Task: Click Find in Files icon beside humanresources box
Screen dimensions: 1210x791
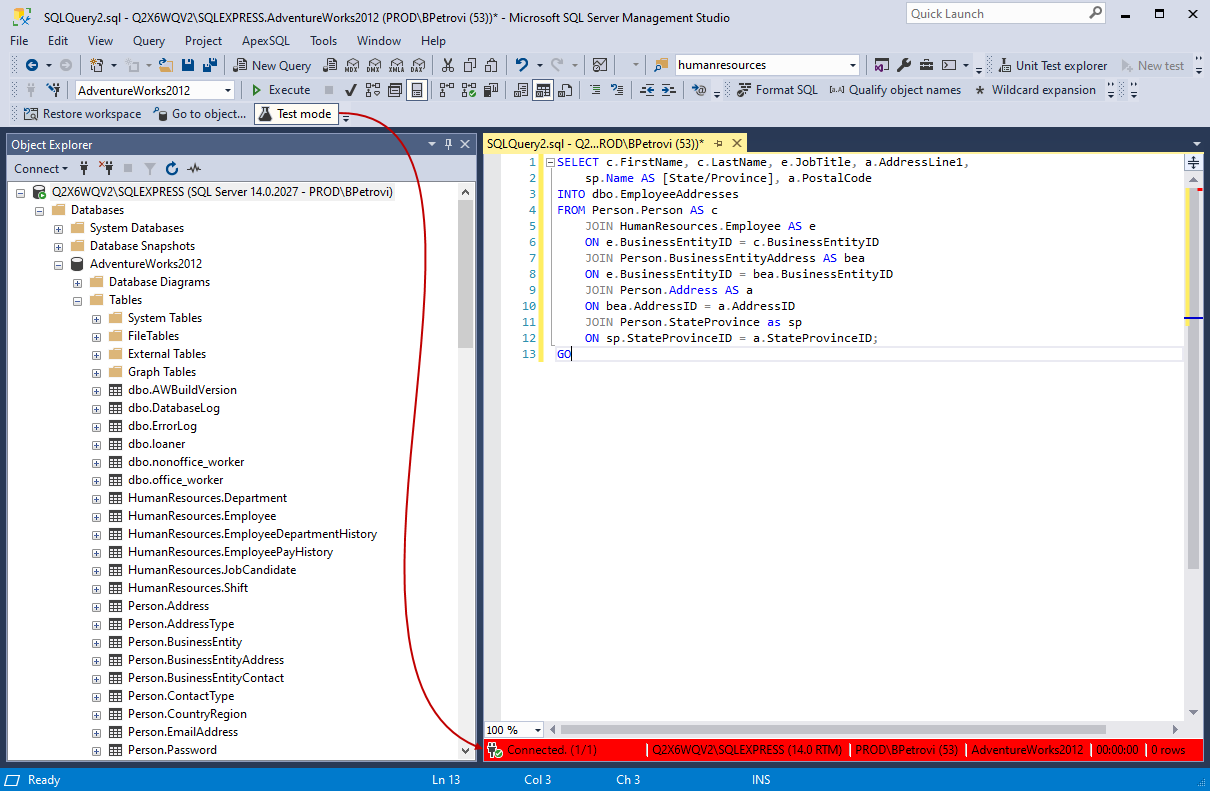Action: 661,65
